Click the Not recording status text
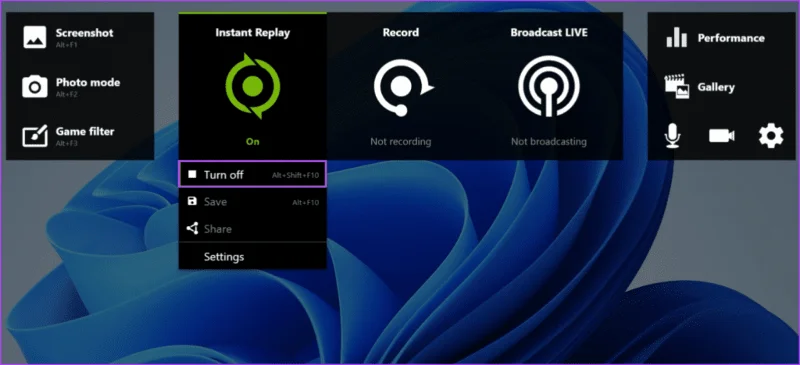The image size is (800, 365). tap(401, 142)
